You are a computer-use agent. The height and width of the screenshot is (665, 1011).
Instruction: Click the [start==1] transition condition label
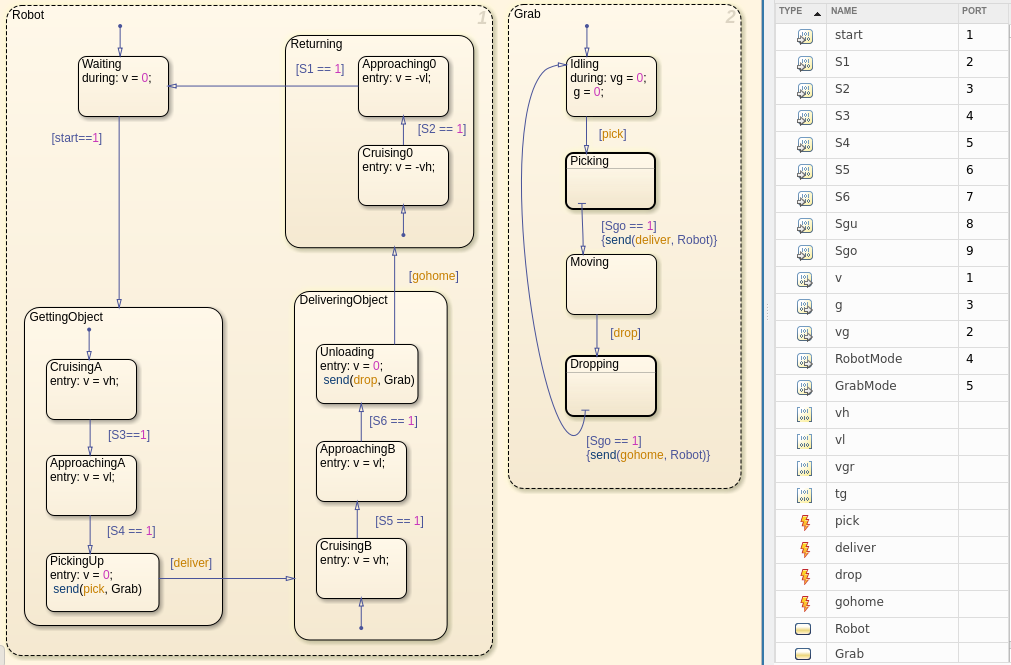(x=77, y=138)
